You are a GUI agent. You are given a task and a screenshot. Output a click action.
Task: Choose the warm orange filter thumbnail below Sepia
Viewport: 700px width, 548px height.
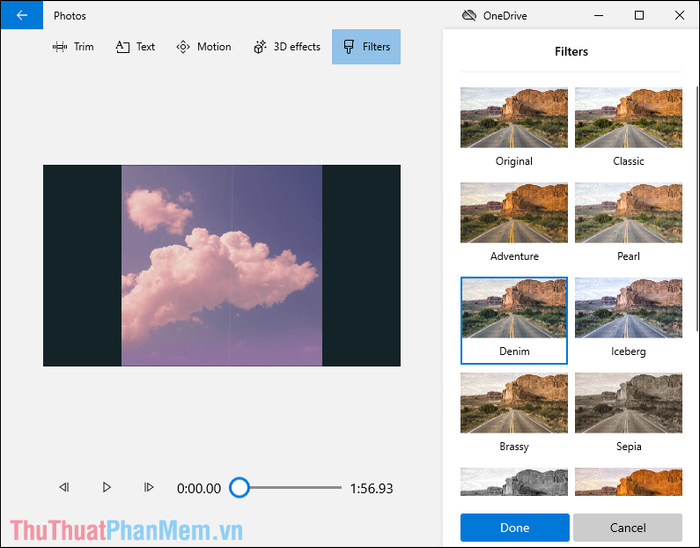pyautogui.click(x=629, y=482)
